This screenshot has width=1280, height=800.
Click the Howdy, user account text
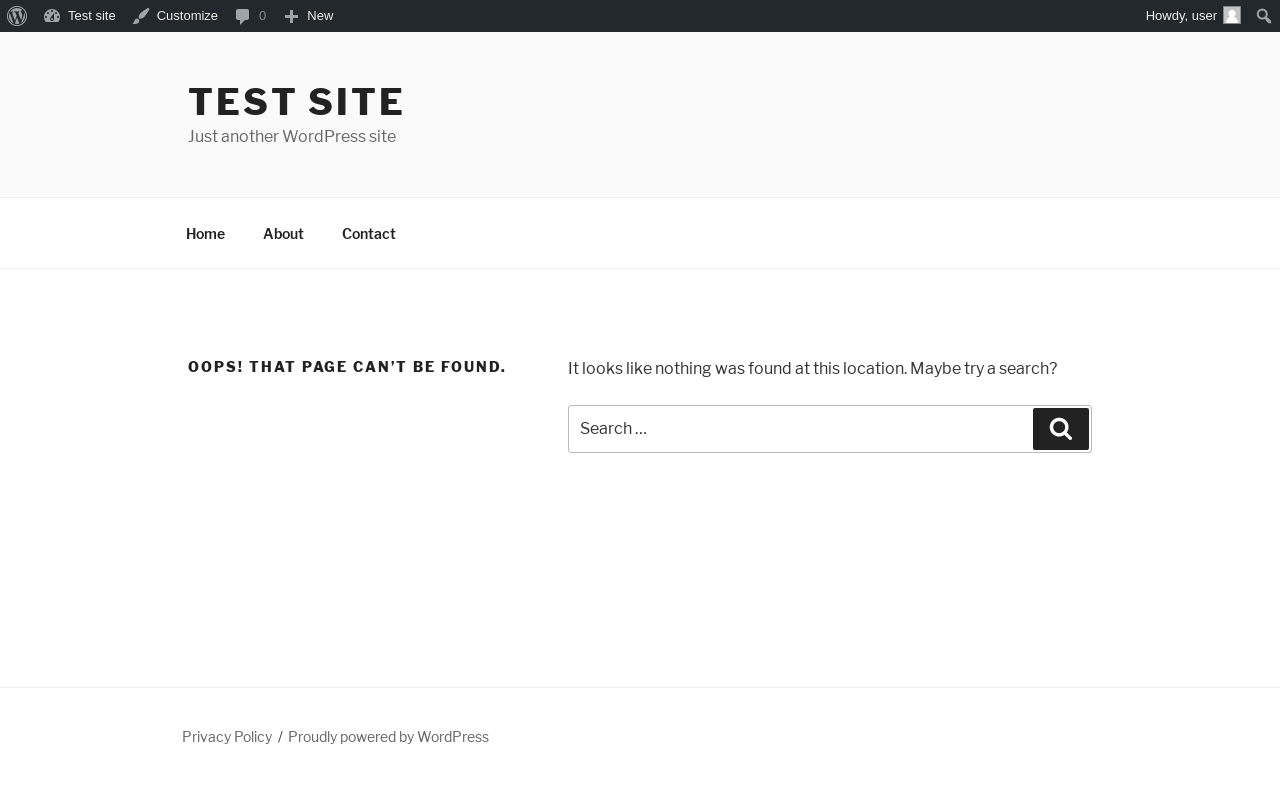click(x=1181, y=16)
